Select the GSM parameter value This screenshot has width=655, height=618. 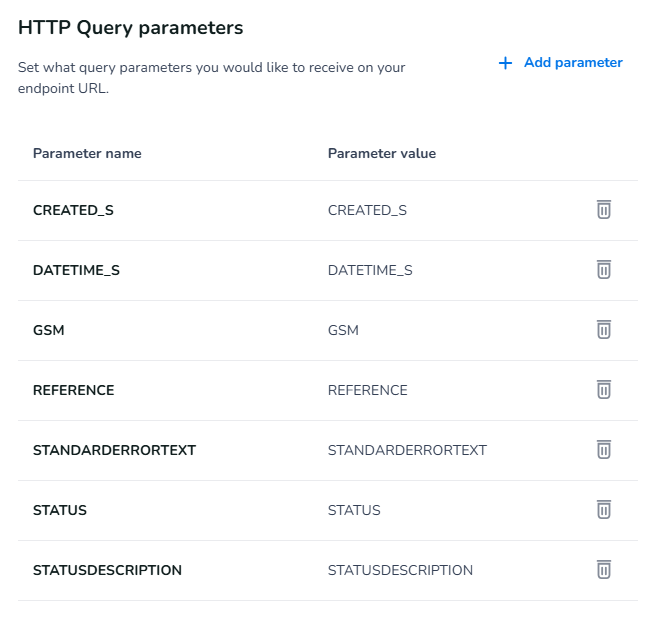(343, 330)
